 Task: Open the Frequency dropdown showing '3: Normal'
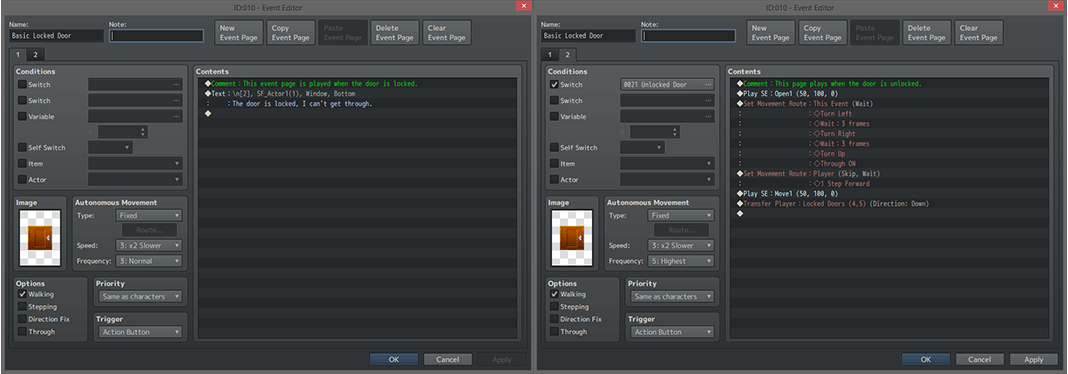(148, 261)
